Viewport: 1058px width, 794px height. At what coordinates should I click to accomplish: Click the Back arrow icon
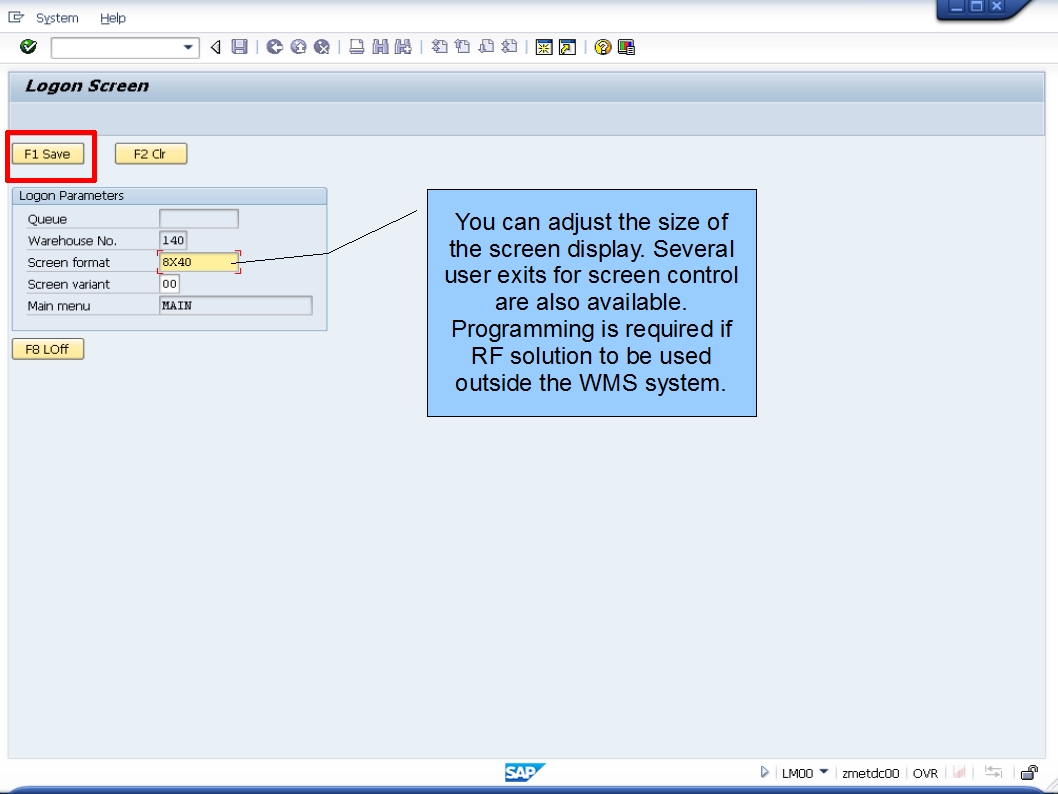215,47
